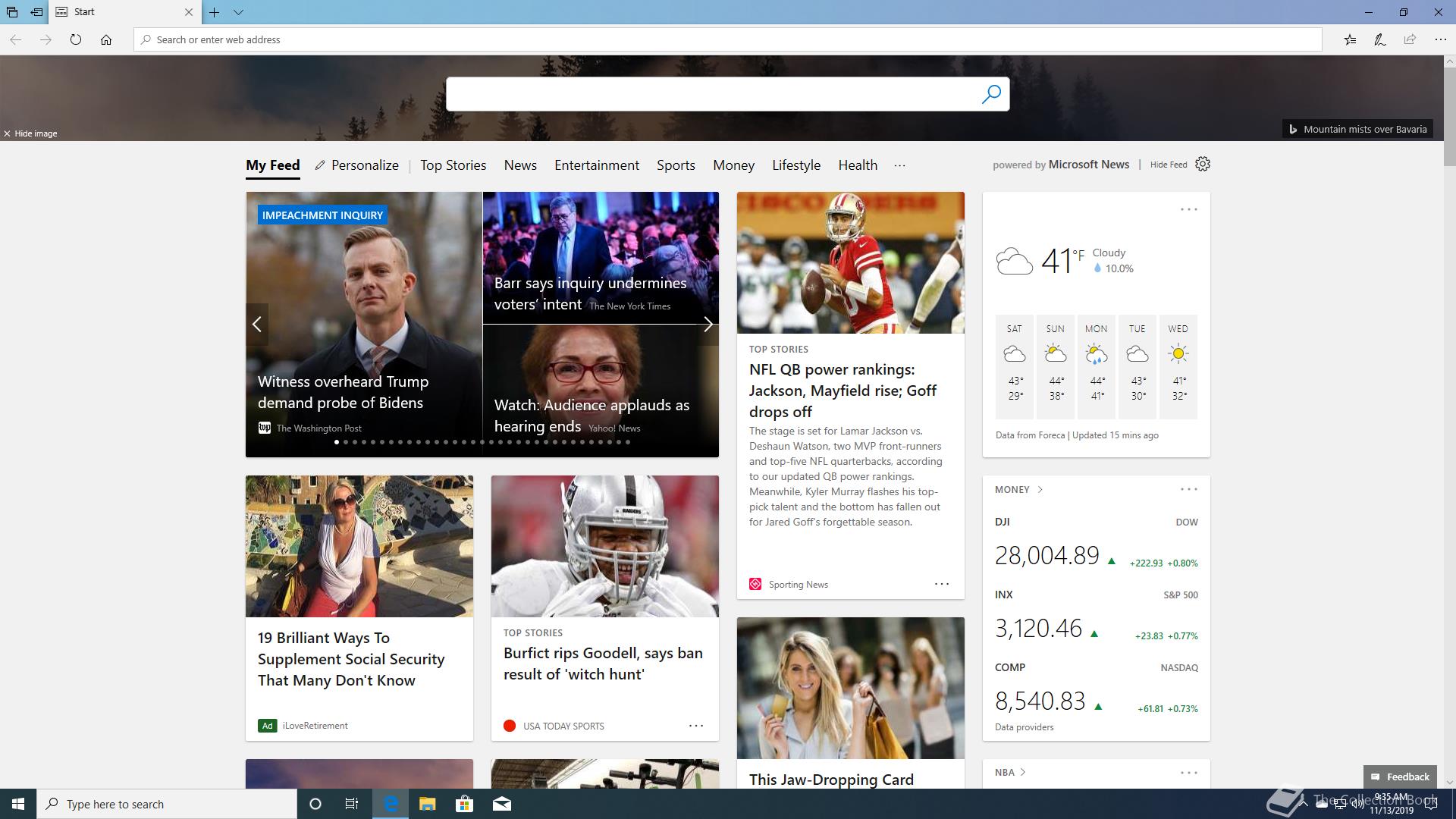Open the Sports tab
The height and width of the screenshot is (819, 1456).
pos(676,165)
